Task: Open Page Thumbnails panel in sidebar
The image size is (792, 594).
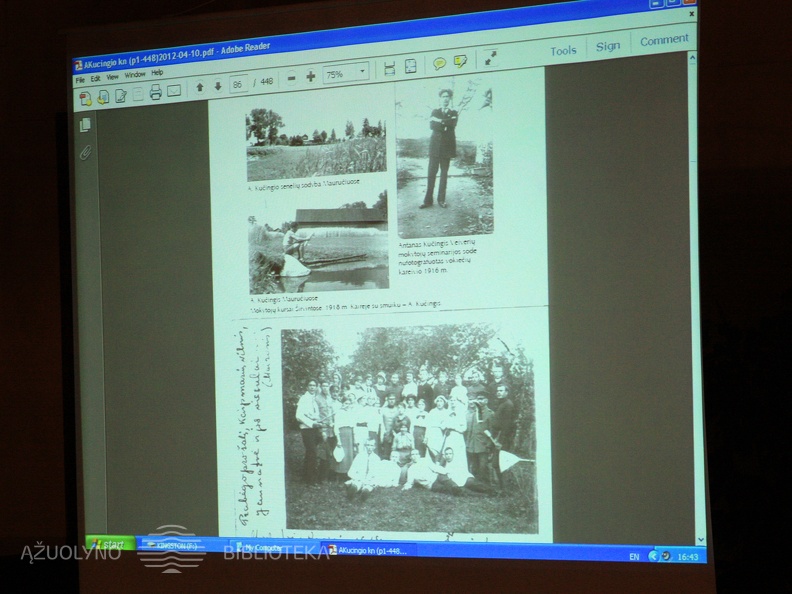Action: (85, 125)
